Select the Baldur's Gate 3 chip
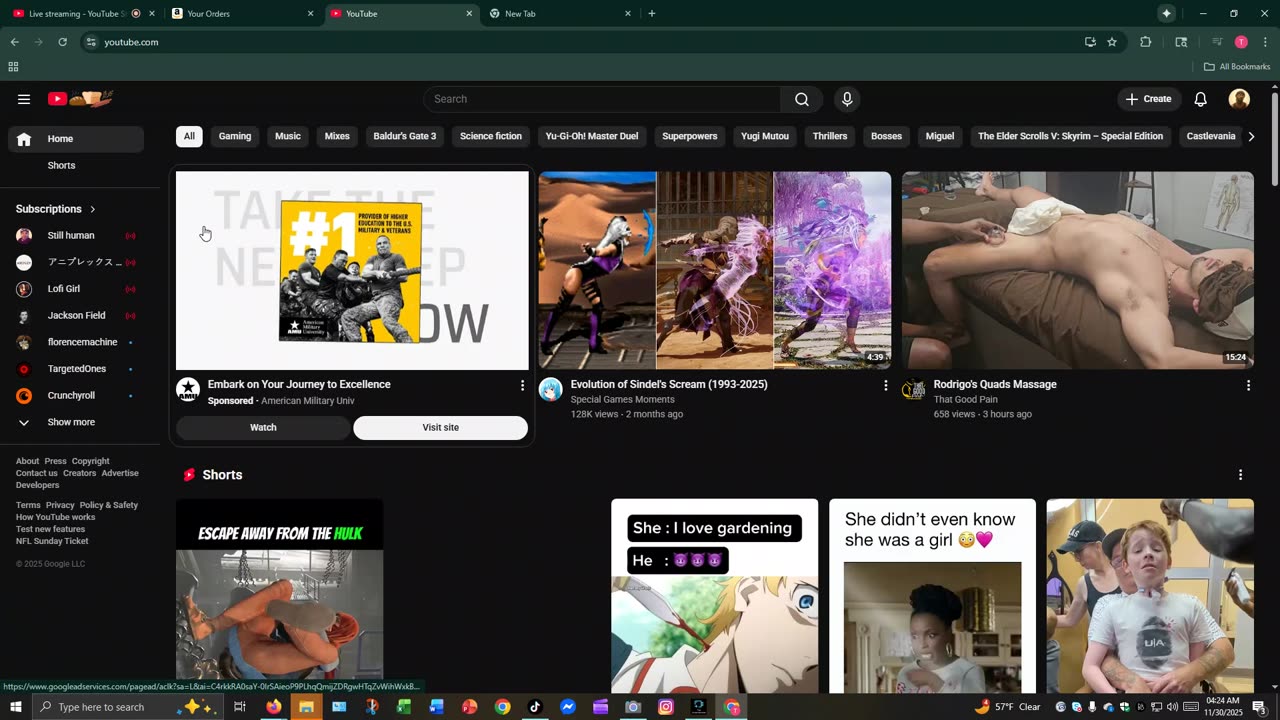 tap(405, 136)
